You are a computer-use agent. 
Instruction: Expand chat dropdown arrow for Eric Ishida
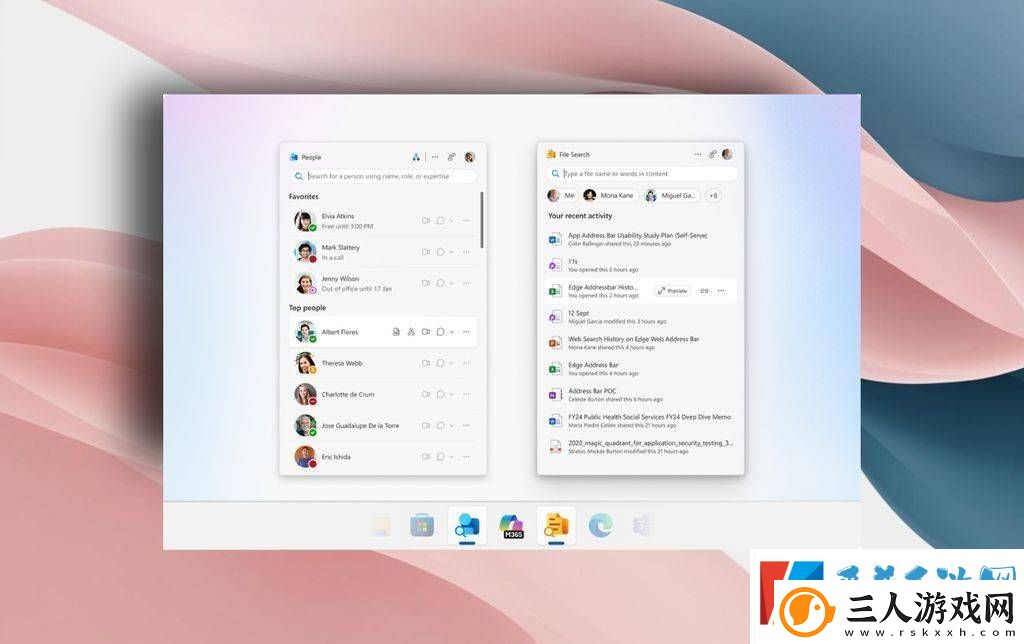(451, 457)
